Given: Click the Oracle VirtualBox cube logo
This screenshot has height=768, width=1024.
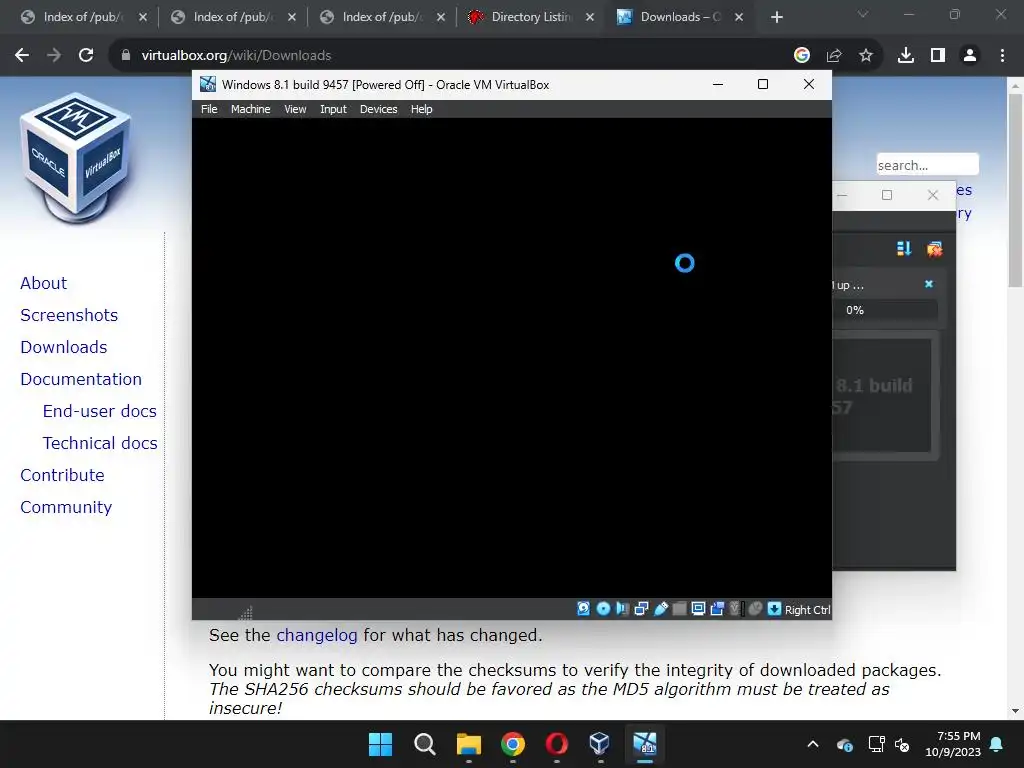Looking at the screenshot, I should tap(75, 158).
